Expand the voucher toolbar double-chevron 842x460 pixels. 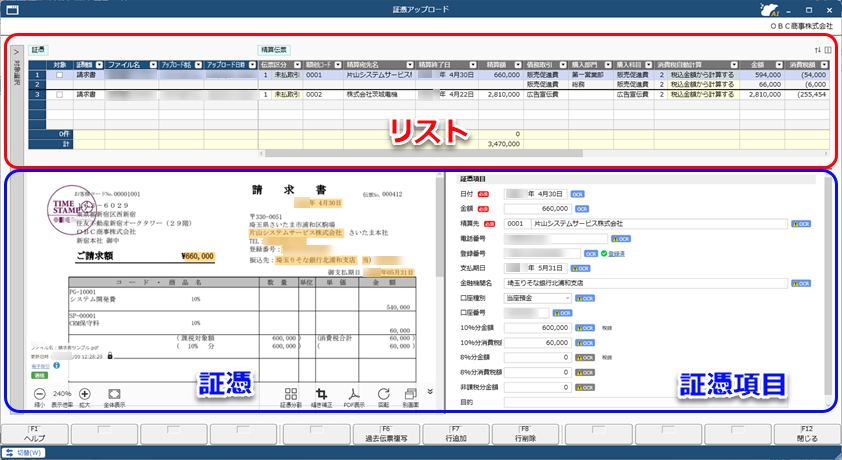click(x=430, y=392)
